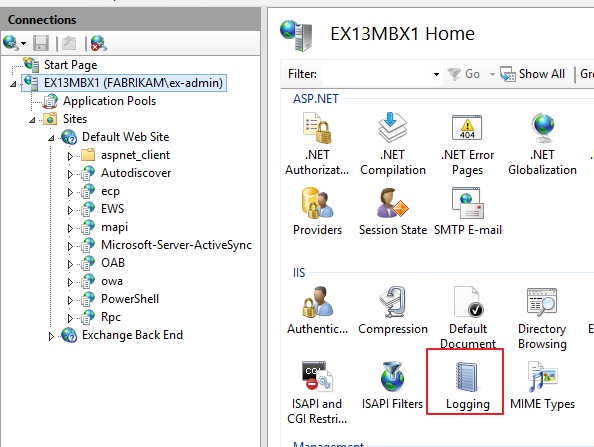594x447 pixels.
Task: Open the Providers feature
Action: coord(317,211)
